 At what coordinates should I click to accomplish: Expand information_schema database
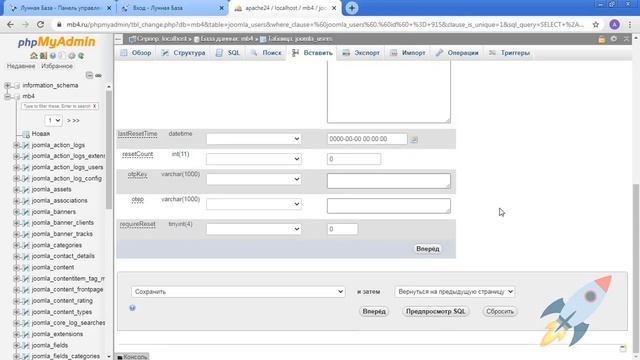(x=7, y=85)
